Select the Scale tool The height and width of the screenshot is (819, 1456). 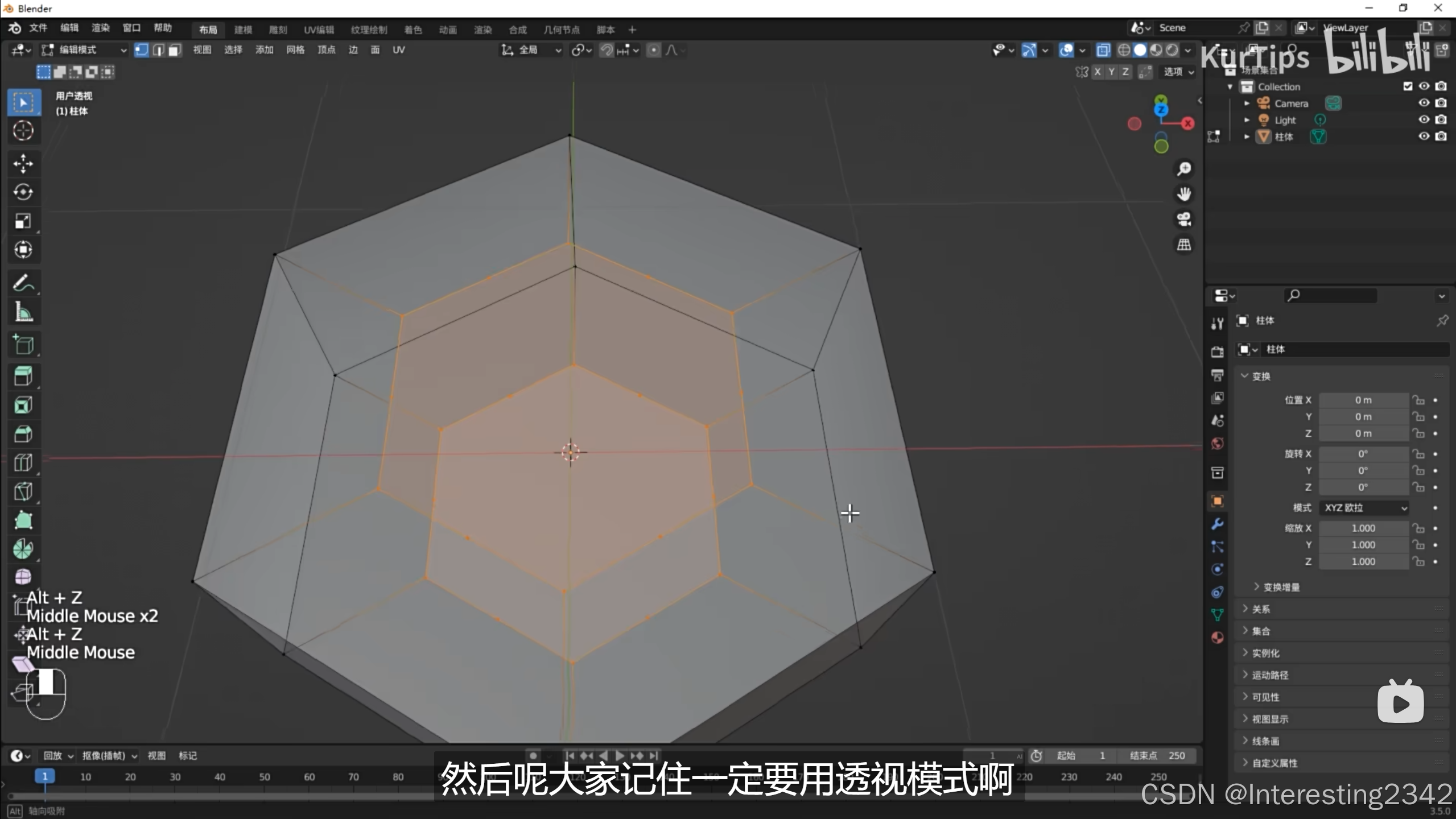pos(23,221)
